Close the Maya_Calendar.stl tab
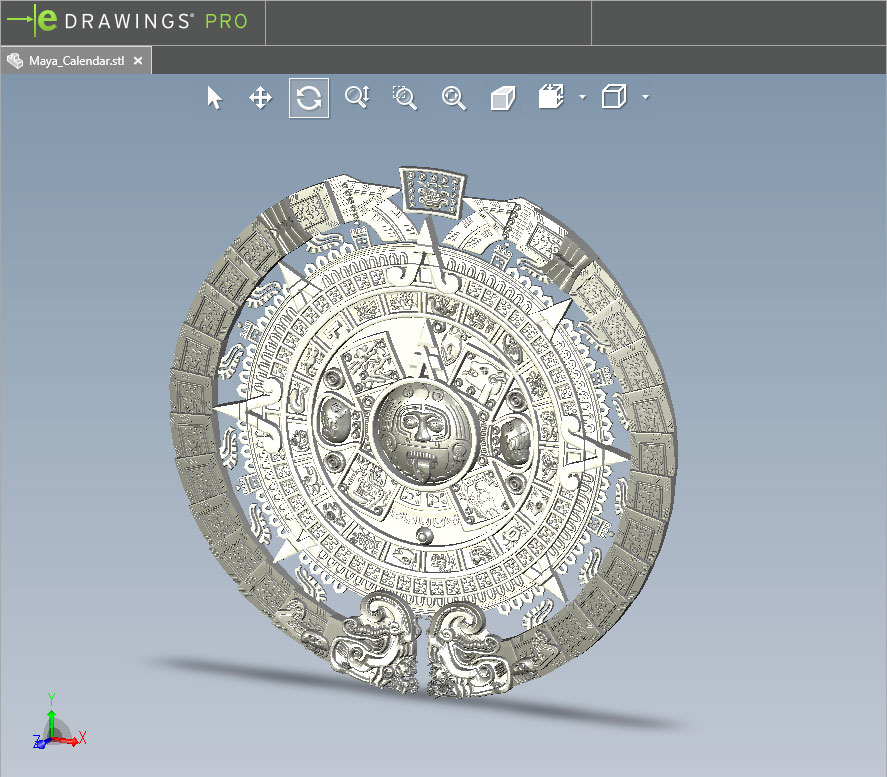The height and width of the screenshot is (777, 887). 138,61
